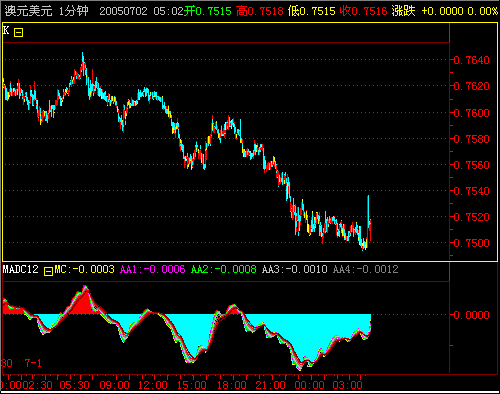This screenshot has height=394, width=500.
Task: Click the 0.7560 price axis label
Action: coord(472,165)
